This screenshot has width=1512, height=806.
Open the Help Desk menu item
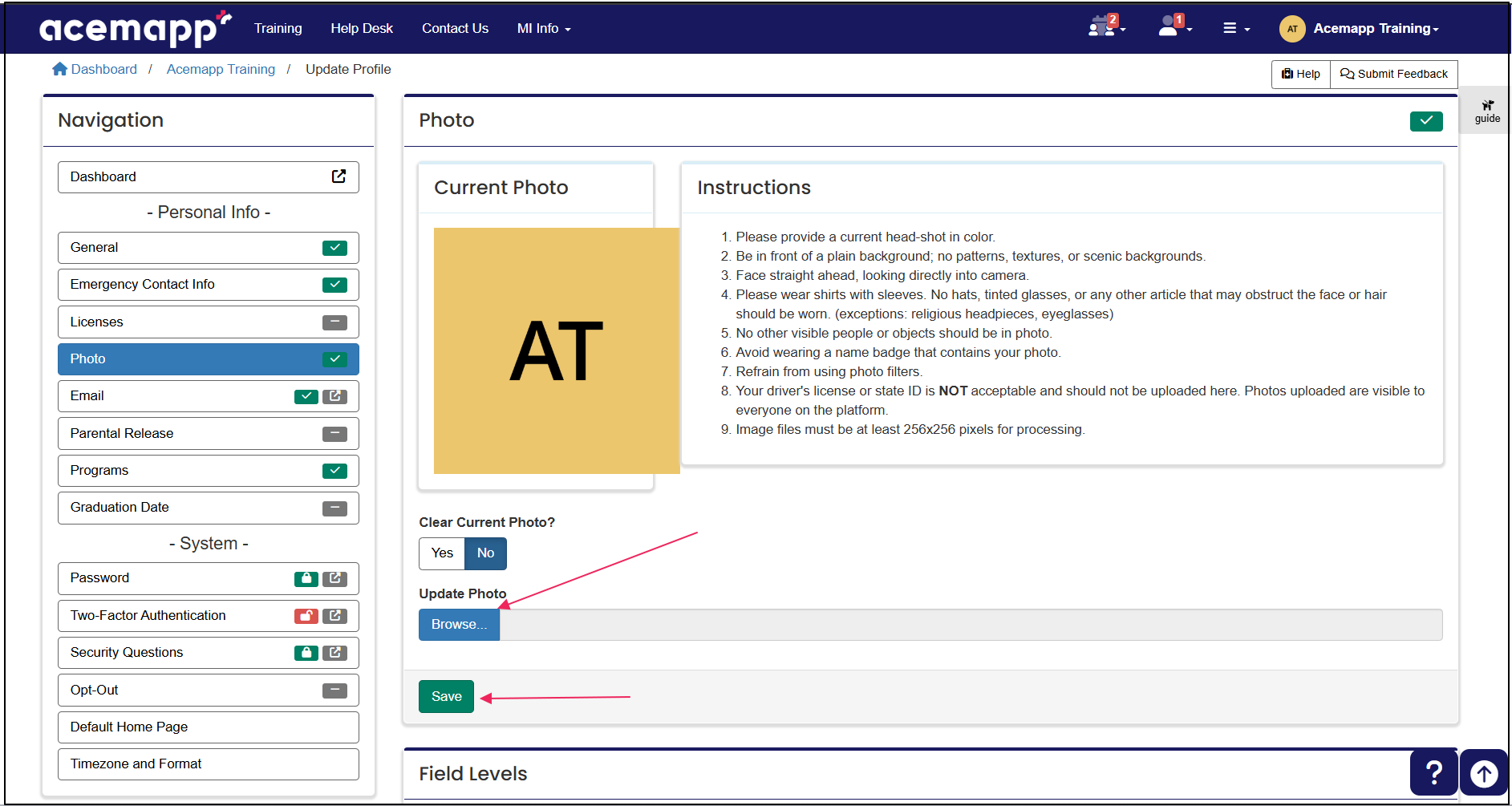(362, 28)
